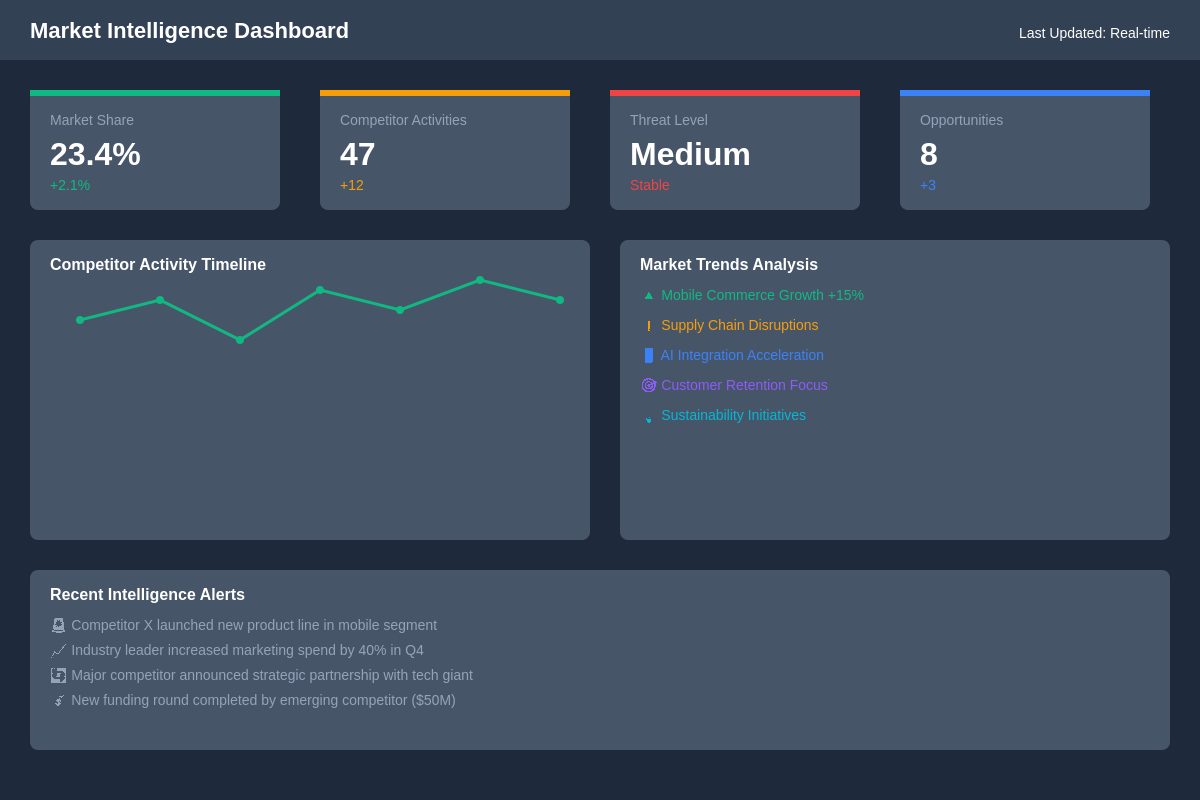Click the first data point on the timeline chart
1200x800 pixels.
click(x=80, y=320)
